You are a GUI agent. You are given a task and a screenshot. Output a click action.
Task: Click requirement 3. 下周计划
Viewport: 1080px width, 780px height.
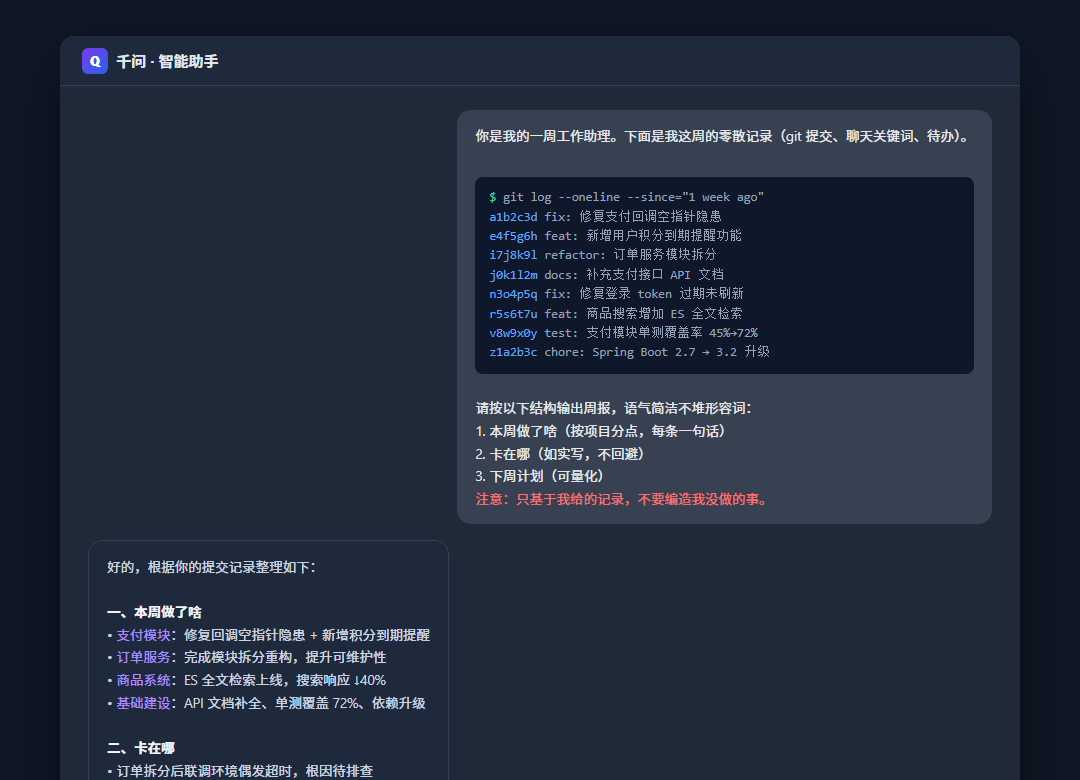click(x=539, y=476)
